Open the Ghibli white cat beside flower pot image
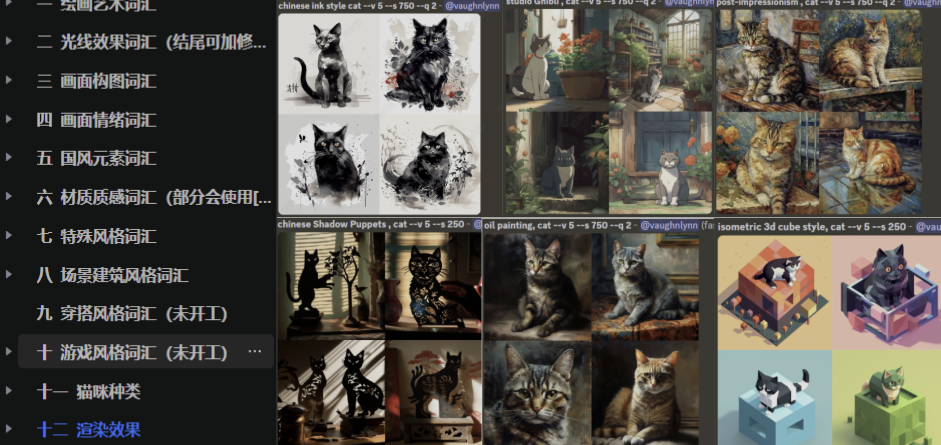The height and width of the screenshot is (445, 941). pyautogui.click(x=556, y=59)
